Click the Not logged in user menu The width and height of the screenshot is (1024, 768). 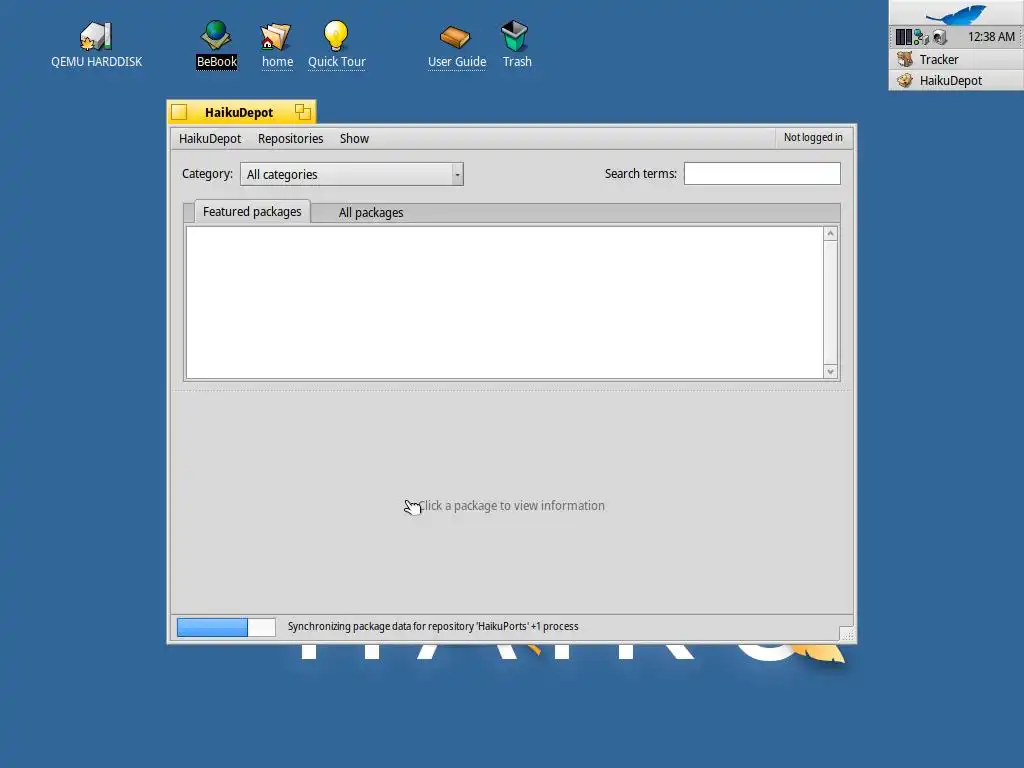(813, 137)
